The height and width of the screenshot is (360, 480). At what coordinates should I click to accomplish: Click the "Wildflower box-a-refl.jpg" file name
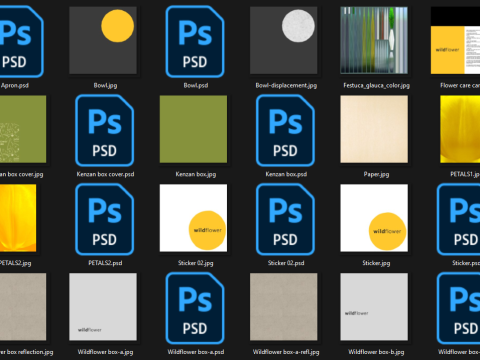point(286,352)
